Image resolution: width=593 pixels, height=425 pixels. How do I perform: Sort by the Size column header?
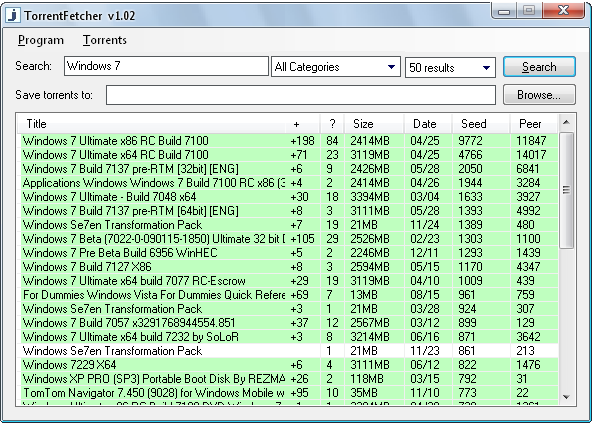(x=374, y=124)
